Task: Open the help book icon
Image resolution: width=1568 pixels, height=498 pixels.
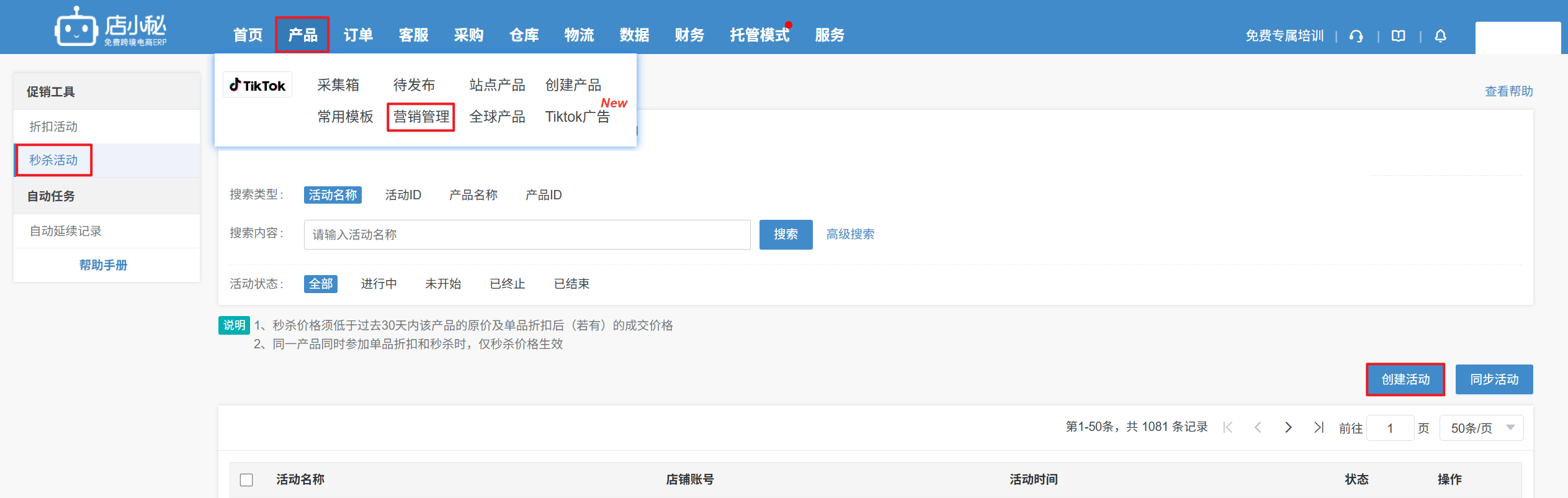Action: [1398, 36]
